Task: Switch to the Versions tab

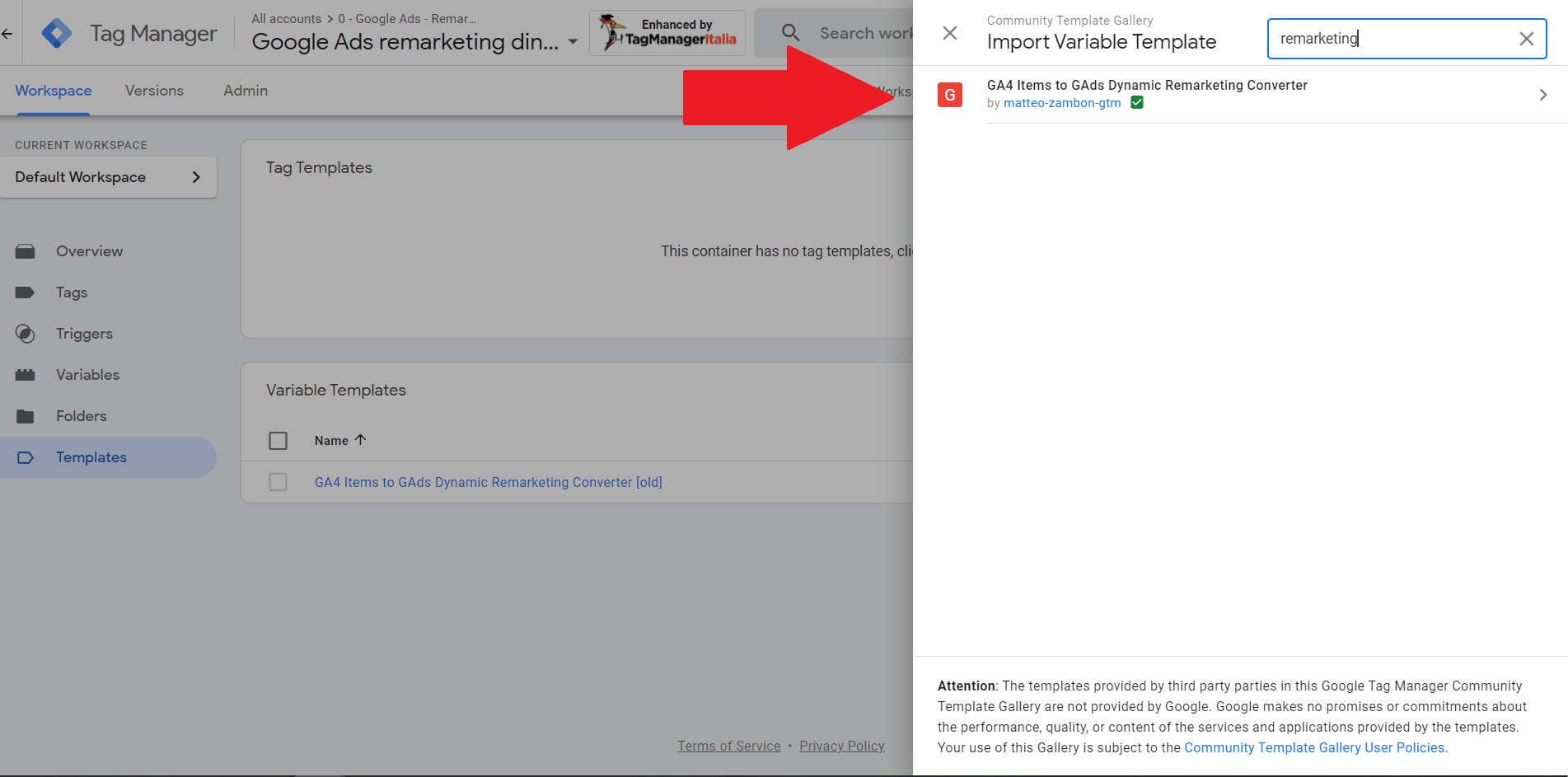Action: (x=154, y=91)
